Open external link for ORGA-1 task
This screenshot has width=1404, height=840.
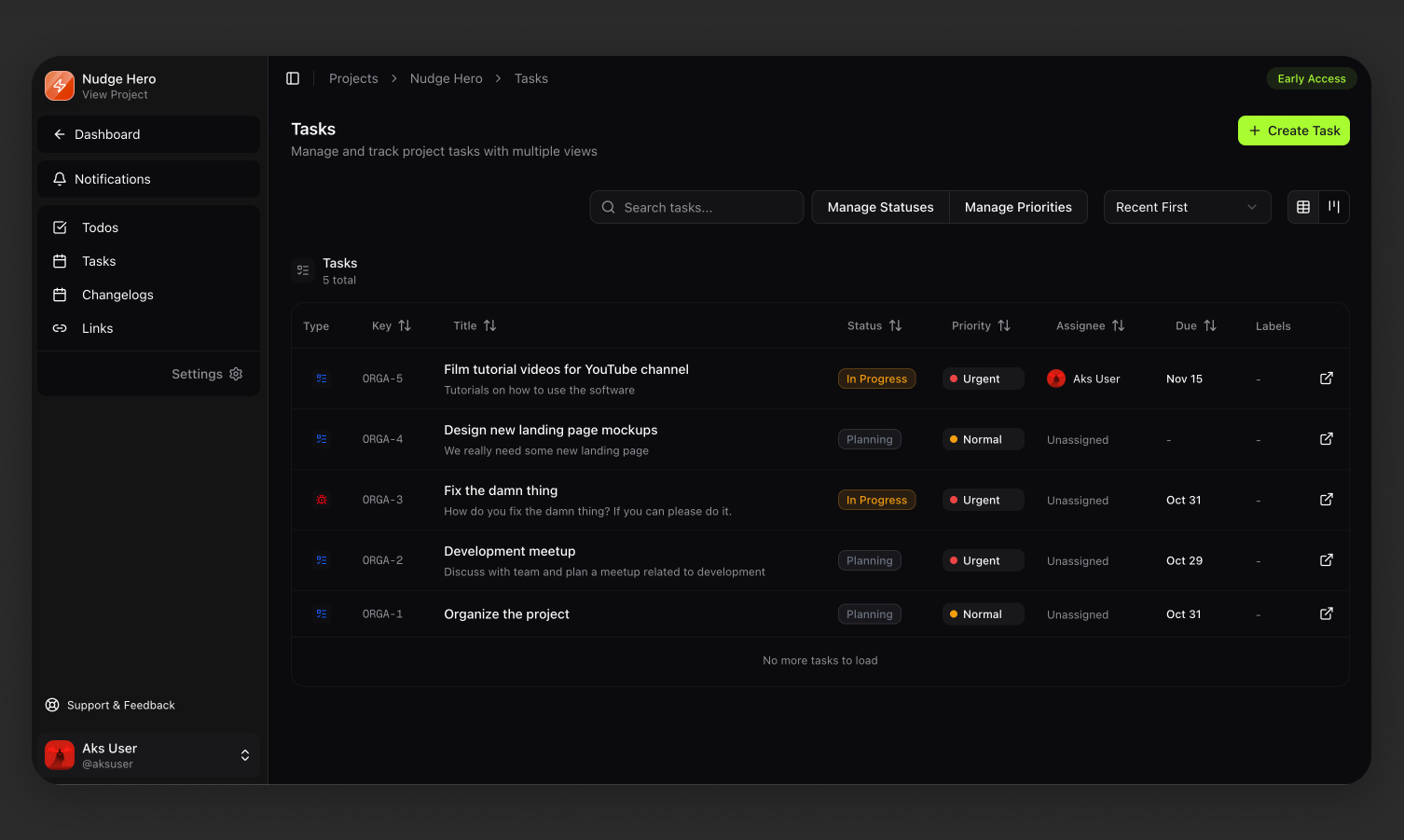(1327, 613)
